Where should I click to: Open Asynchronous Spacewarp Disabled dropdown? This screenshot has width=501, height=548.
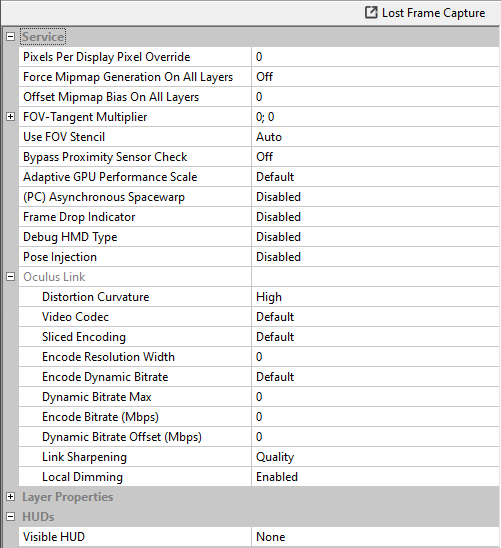(x=375, y=197)
